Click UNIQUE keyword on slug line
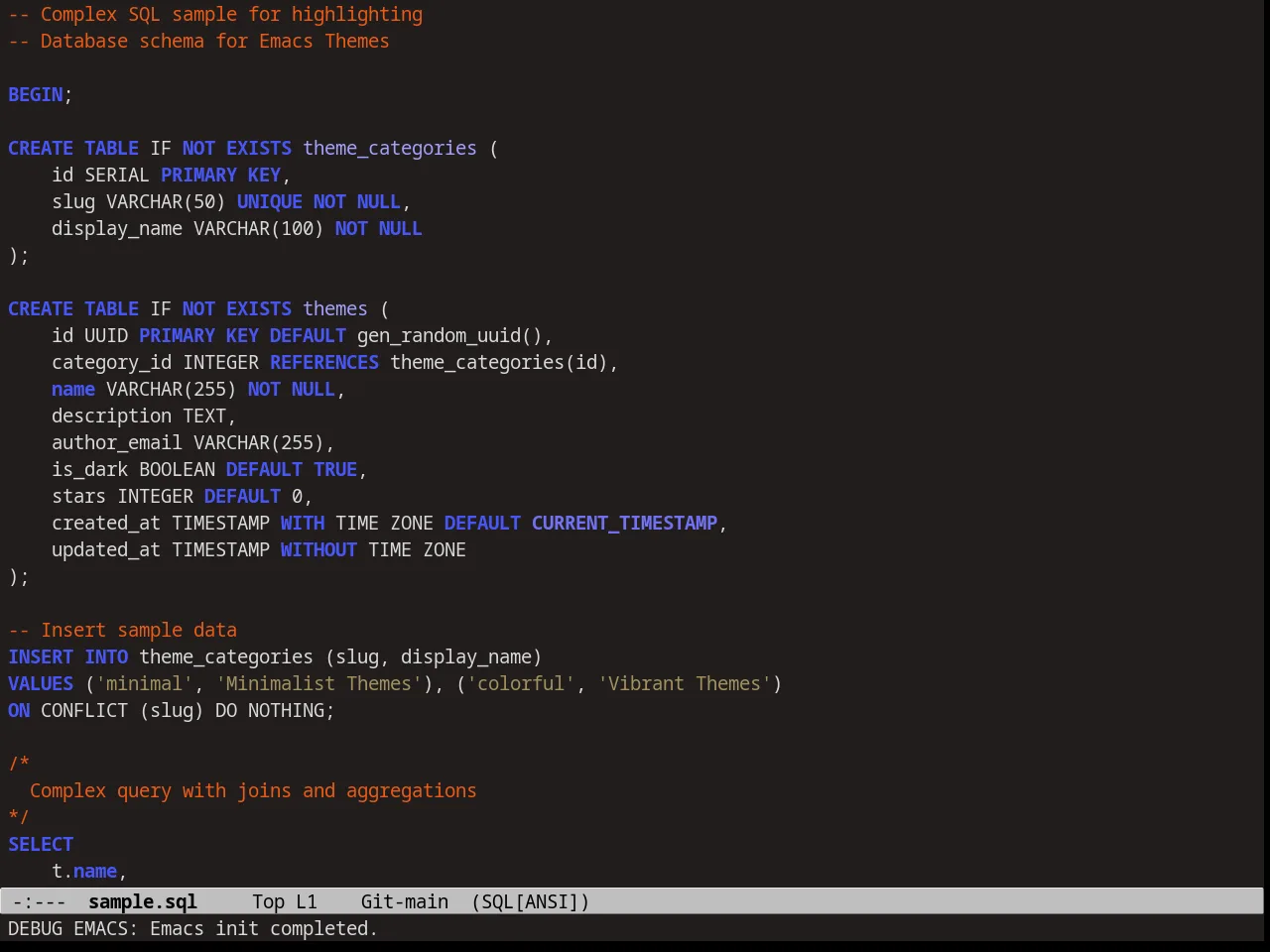1270x952 pixels. coord(270,201)
